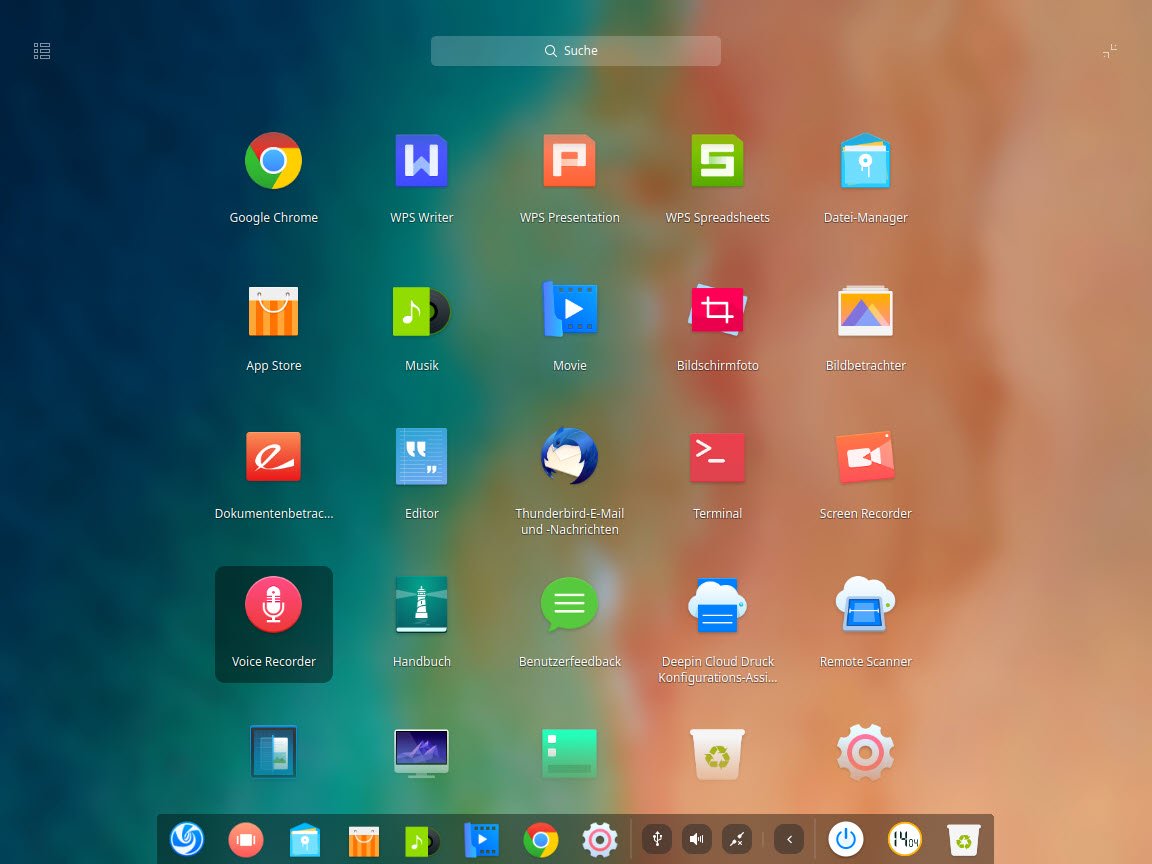Image resolution: width=1152 pixels, height=864 pixels.
Task: Open the Bildschirmfoto screenshot tool
Action: tap(718, 309)
